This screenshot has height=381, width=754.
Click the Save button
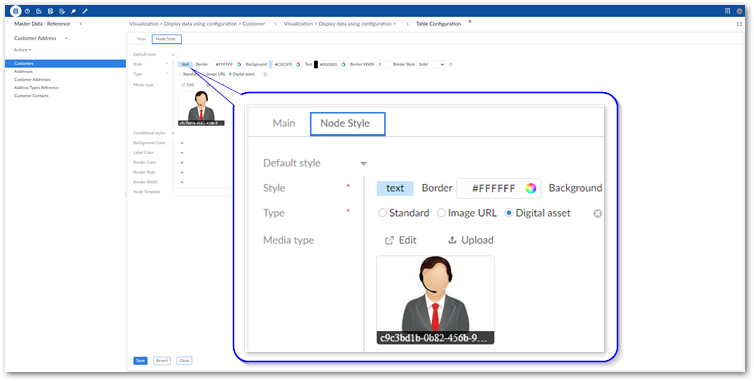[140, 360]
